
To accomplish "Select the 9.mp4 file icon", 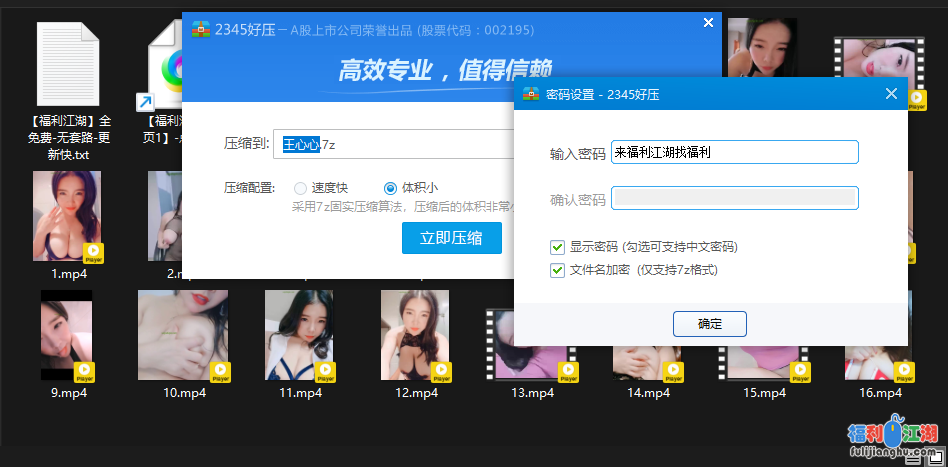I will pyautogui.click(x=68, y=336).
